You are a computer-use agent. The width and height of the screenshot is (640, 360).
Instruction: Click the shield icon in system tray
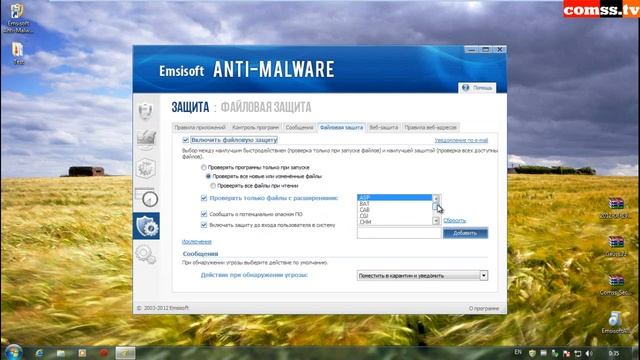[532, 353]
